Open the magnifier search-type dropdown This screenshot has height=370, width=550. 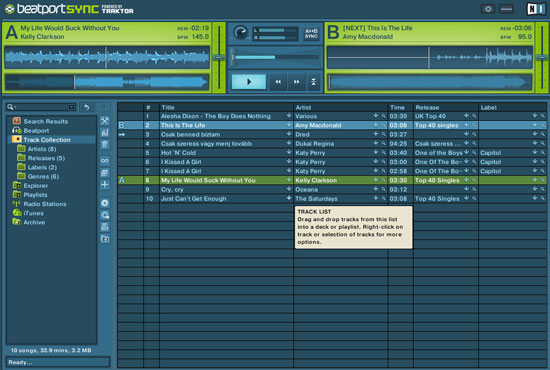[x=11, y=107]
